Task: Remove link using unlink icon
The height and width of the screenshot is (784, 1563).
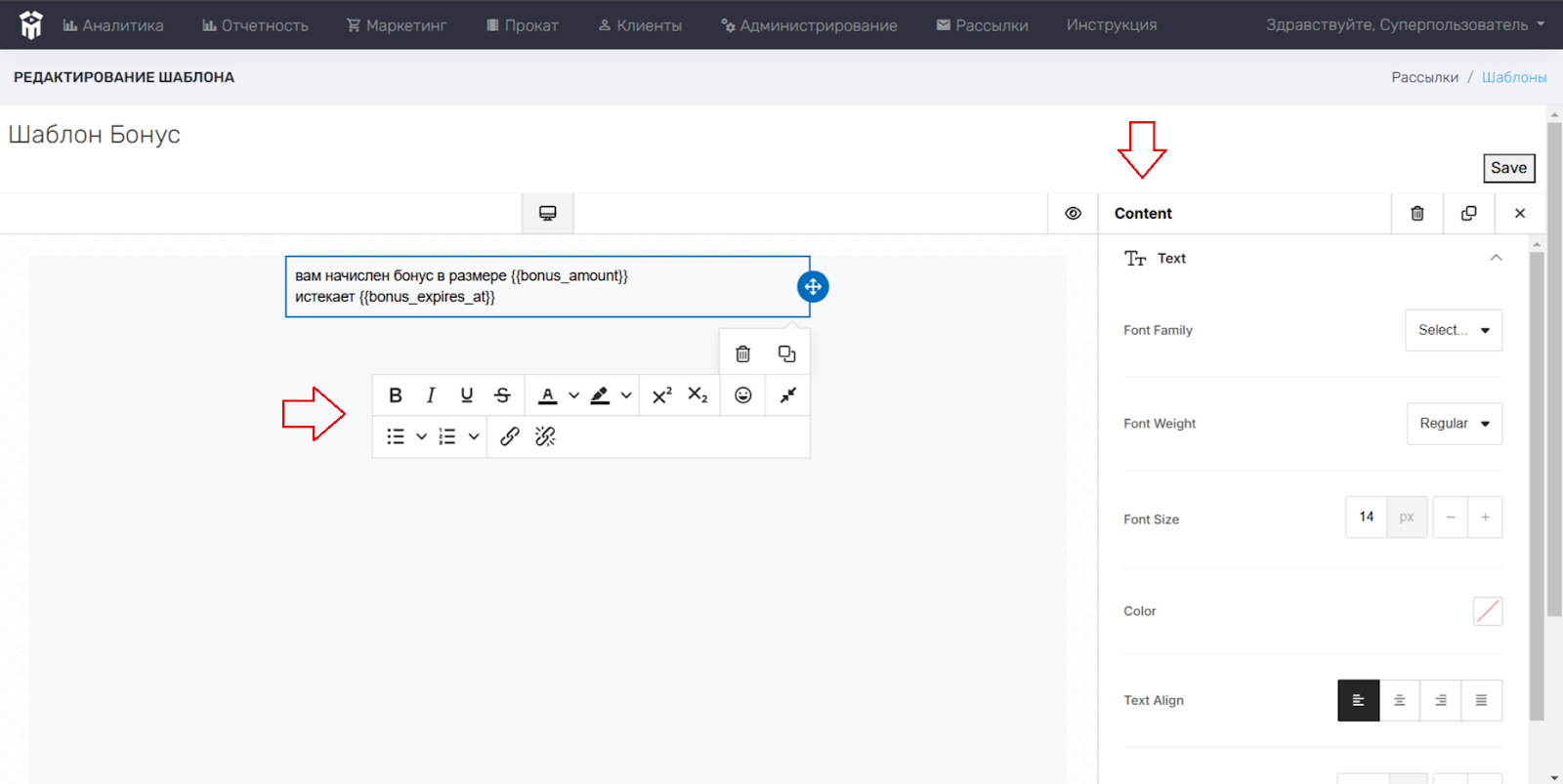Action: 545,436
